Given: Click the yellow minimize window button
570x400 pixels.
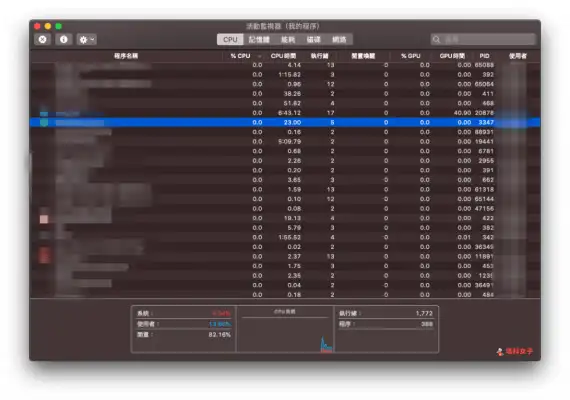Looking at the screenshot, I should pos(48,26).
